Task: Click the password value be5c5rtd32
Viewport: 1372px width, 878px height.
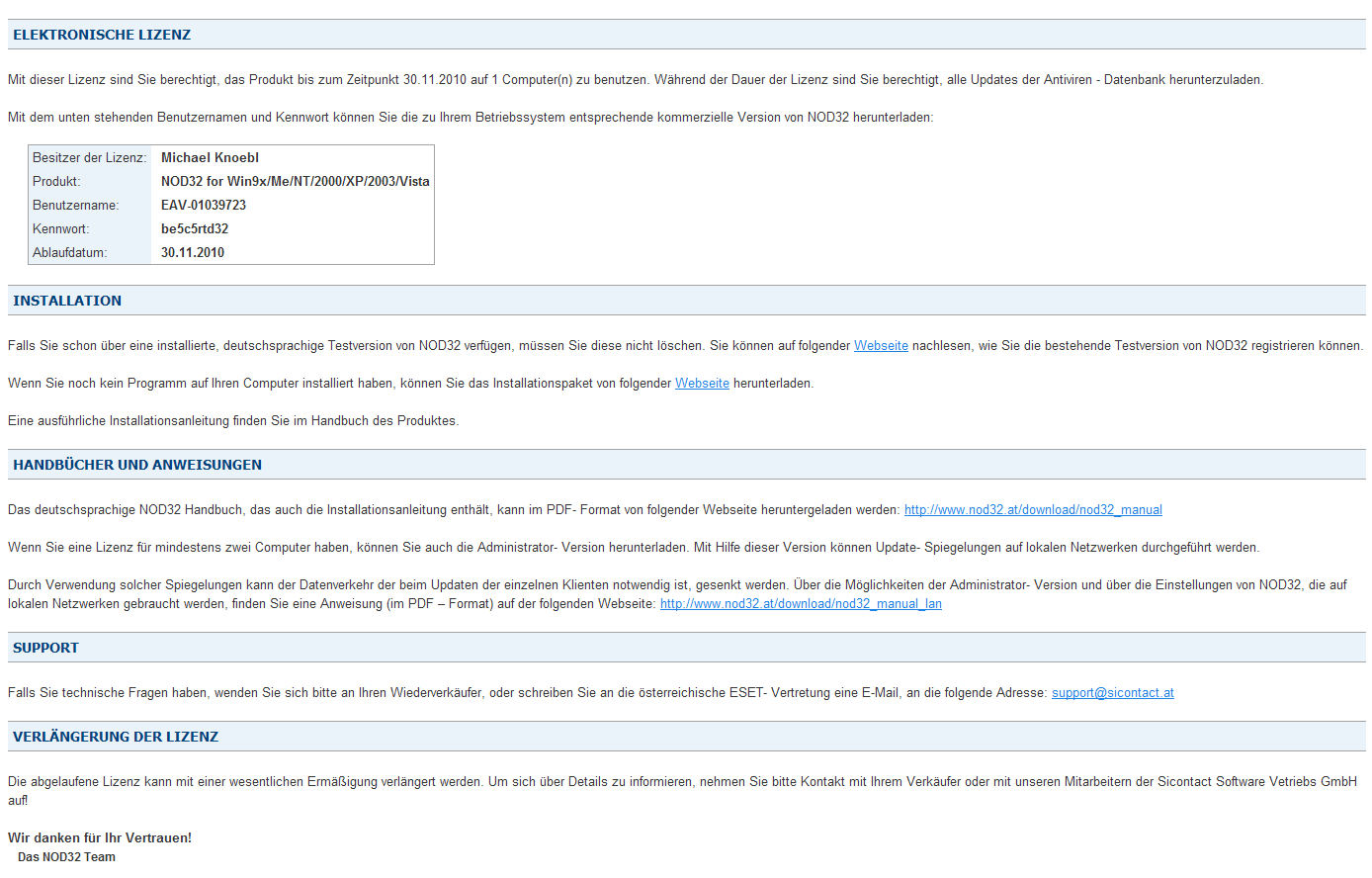Action: click(195, 228)
